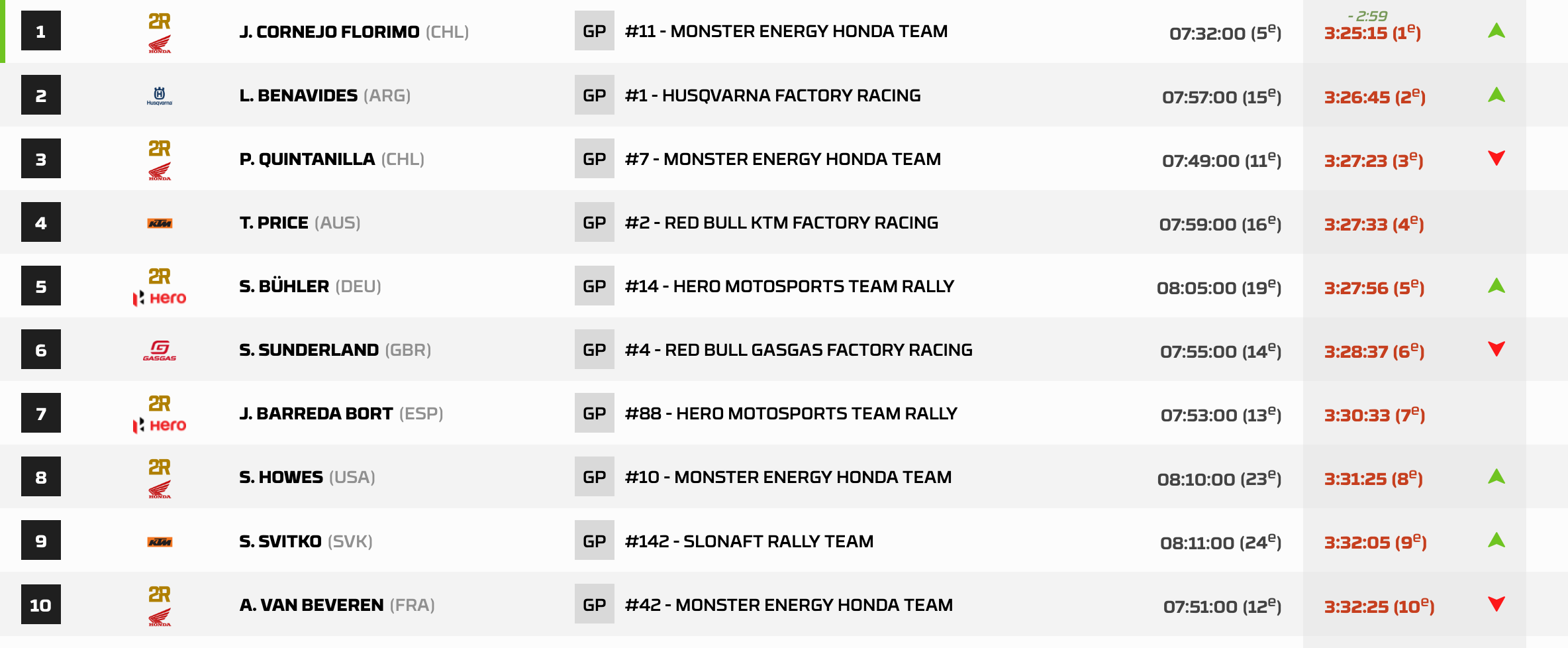This screenshot has width=1568, height=648.
Task: Click position number 10 box
Action: pos(41,605)
